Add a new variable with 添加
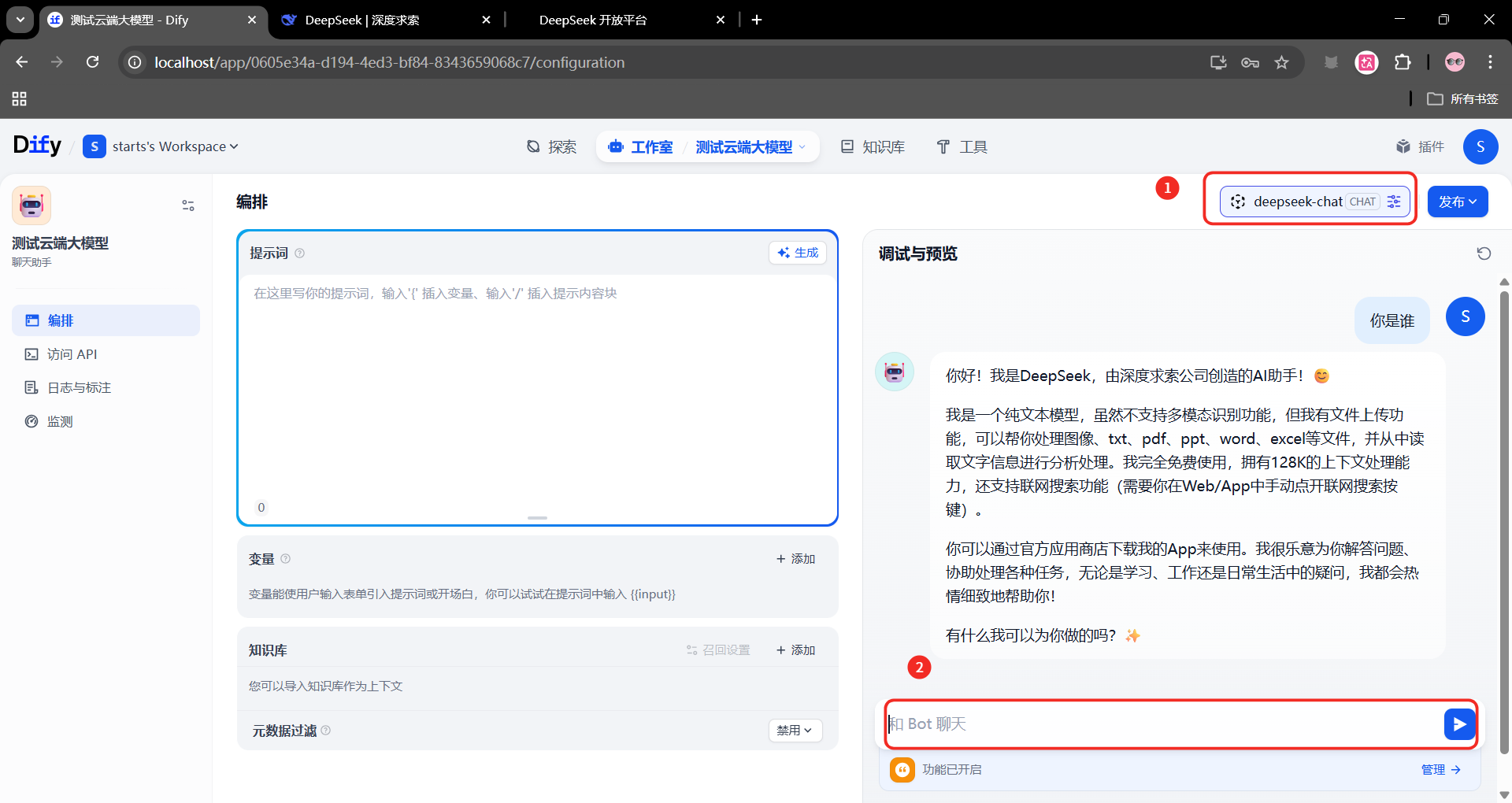The image size is (1512, 803). [795, 559]
